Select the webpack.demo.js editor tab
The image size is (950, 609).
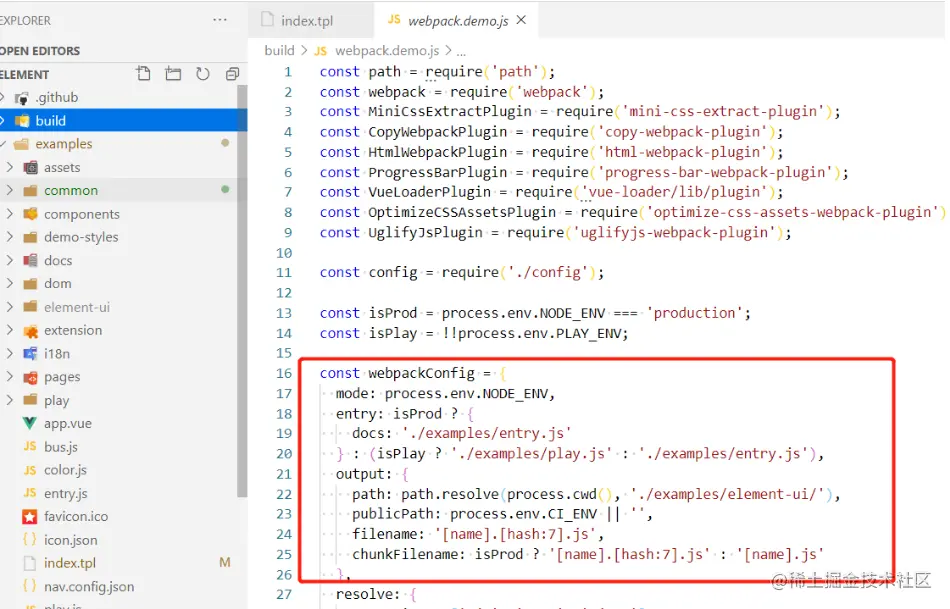tap(457, 21)
